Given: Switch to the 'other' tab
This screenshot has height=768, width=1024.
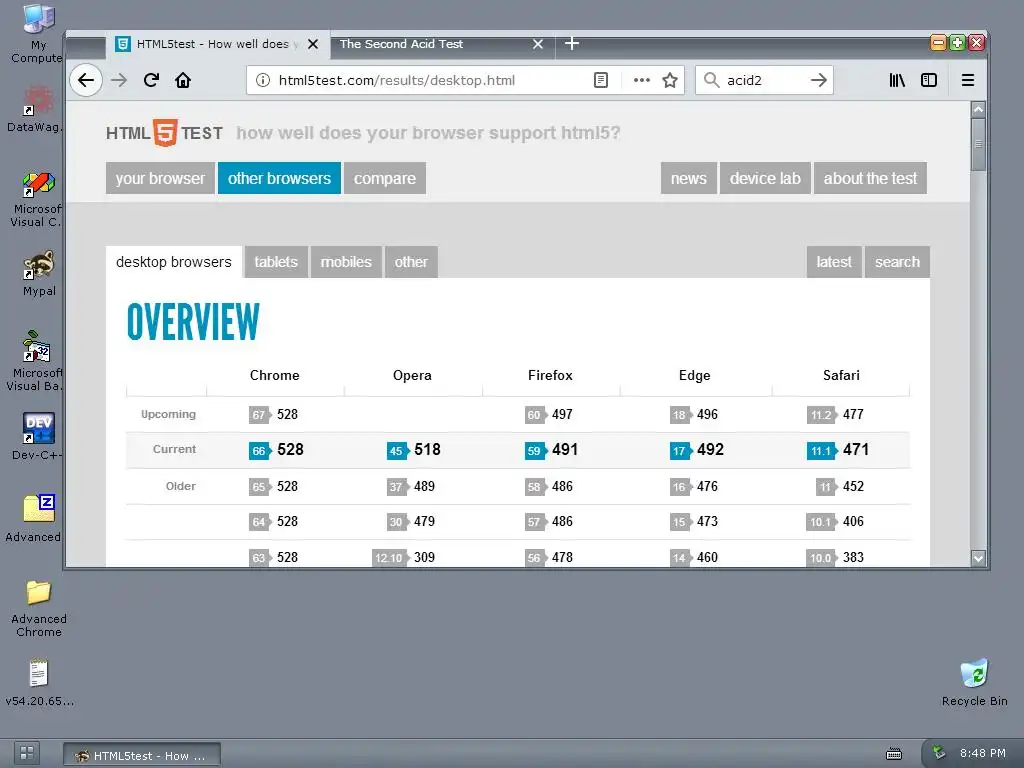Looking at the screenshot, I should click(x=411, y=262).
